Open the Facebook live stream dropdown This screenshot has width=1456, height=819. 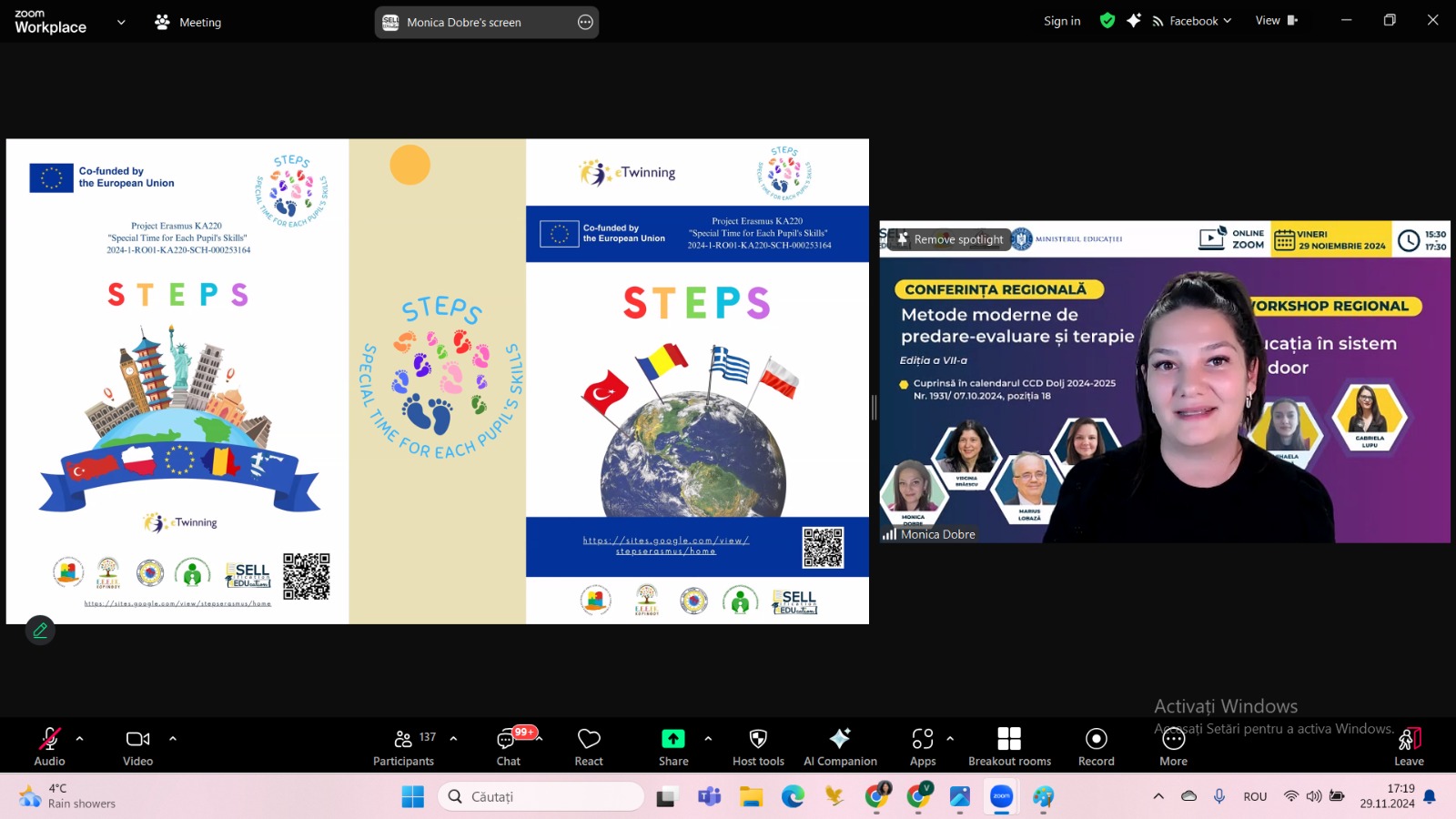point(1192,21)
